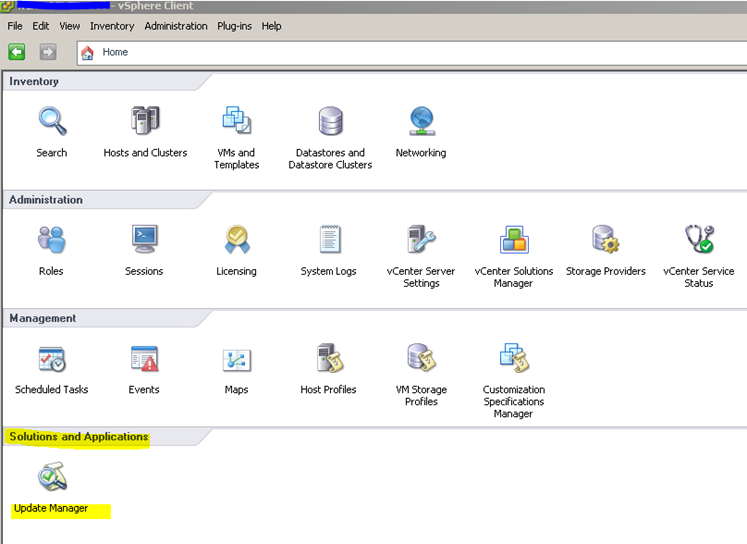Open the Help menu

[271, 26]
